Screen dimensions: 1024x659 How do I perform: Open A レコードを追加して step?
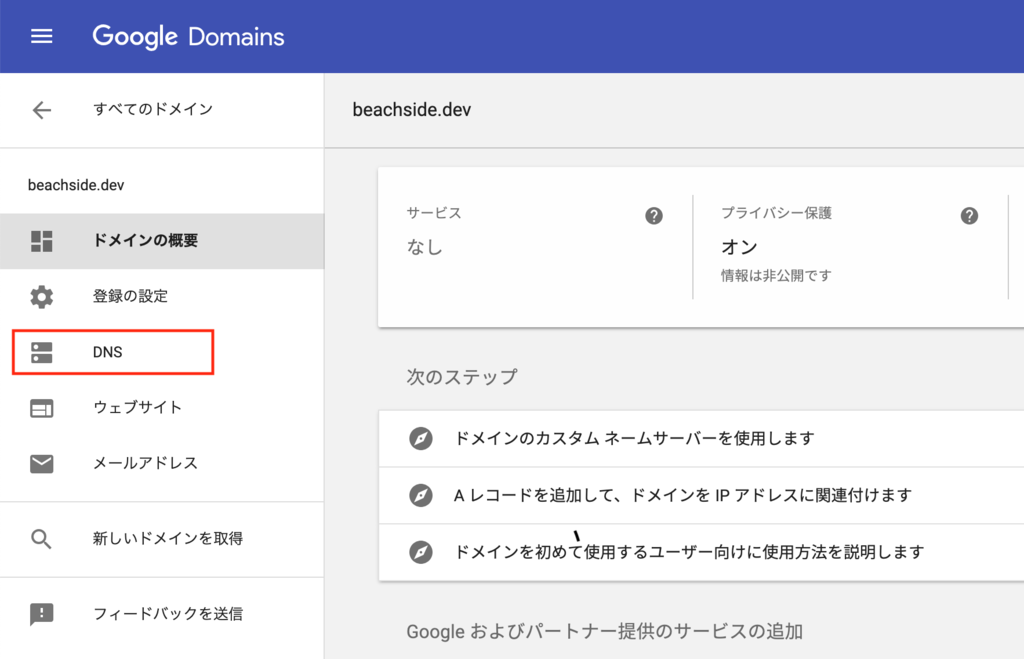pyautogui.click(x=701, y=495)
